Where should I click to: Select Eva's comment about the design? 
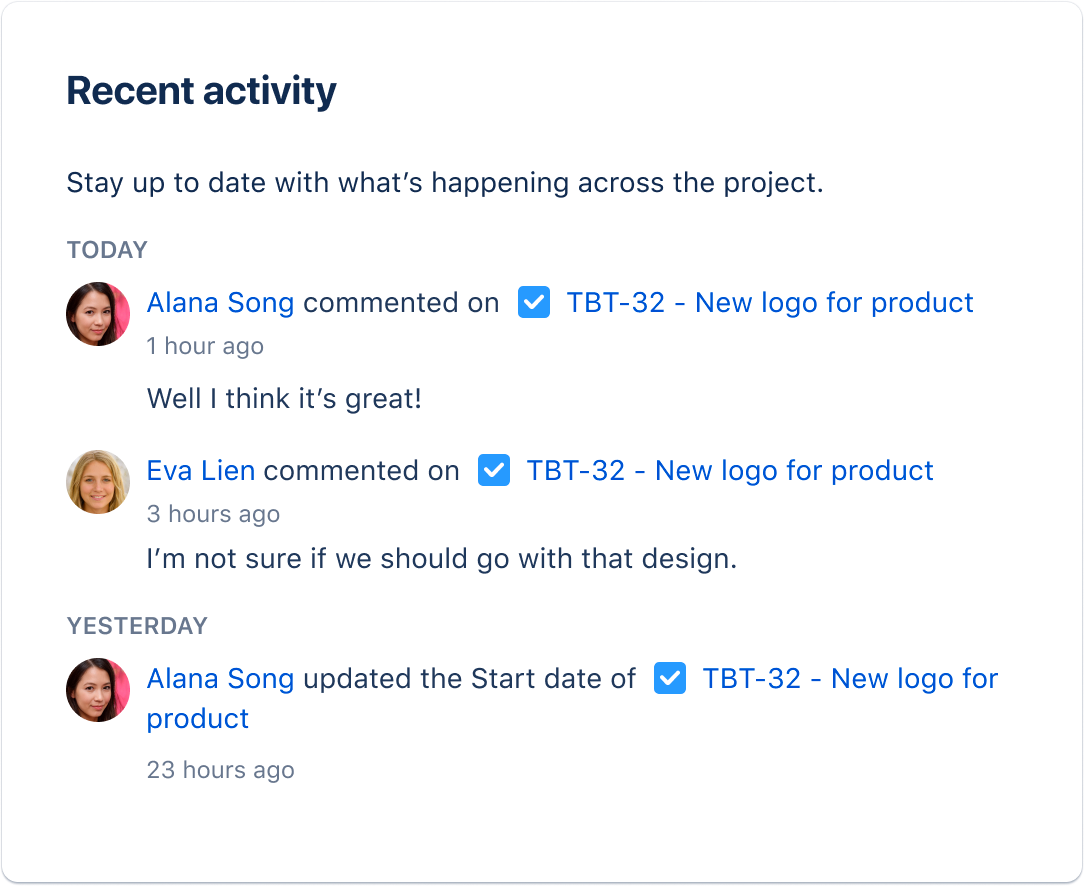click(441, 558)
